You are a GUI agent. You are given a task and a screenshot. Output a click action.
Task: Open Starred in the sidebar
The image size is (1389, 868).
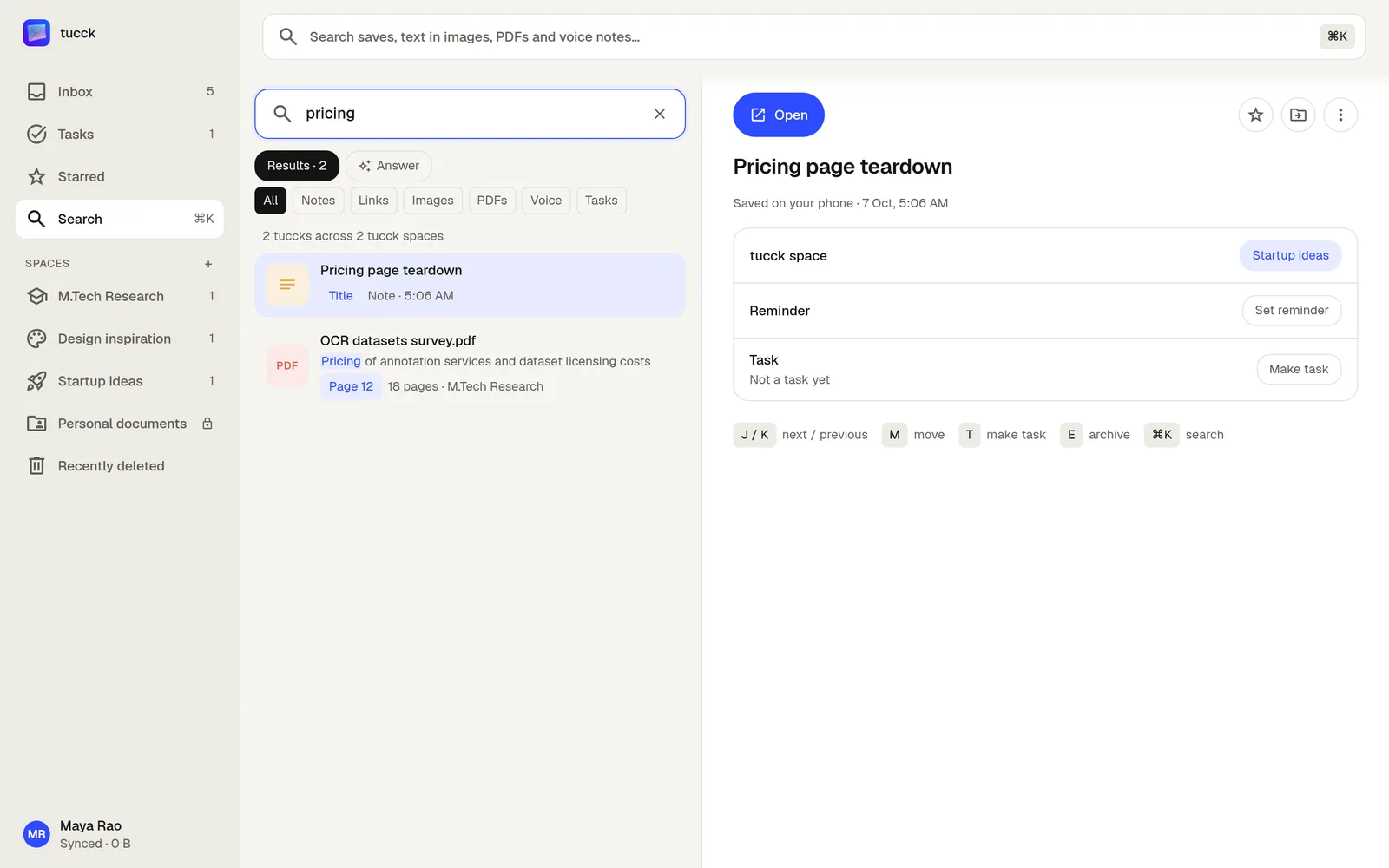click(x=120, y=177)
